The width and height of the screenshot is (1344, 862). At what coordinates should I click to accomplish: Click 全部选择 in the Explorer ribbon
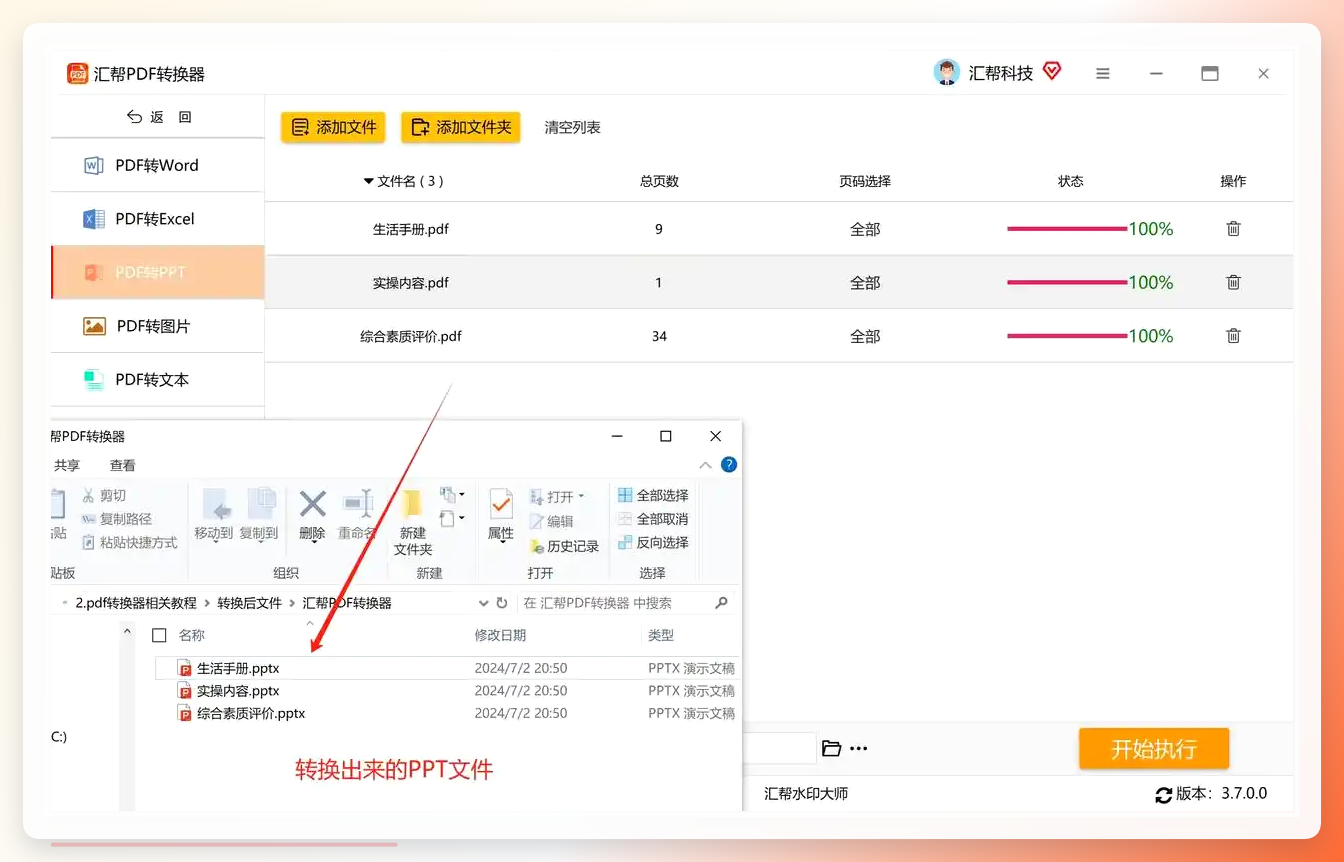(653, 496)
